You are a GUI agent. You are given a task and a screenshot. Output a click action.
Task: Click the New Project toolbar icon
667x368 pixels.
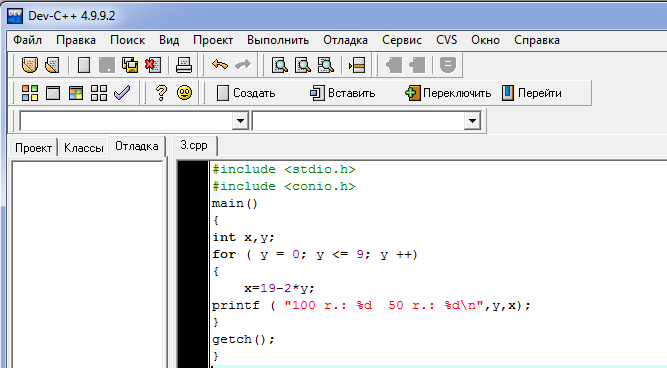tap(30, 65)
